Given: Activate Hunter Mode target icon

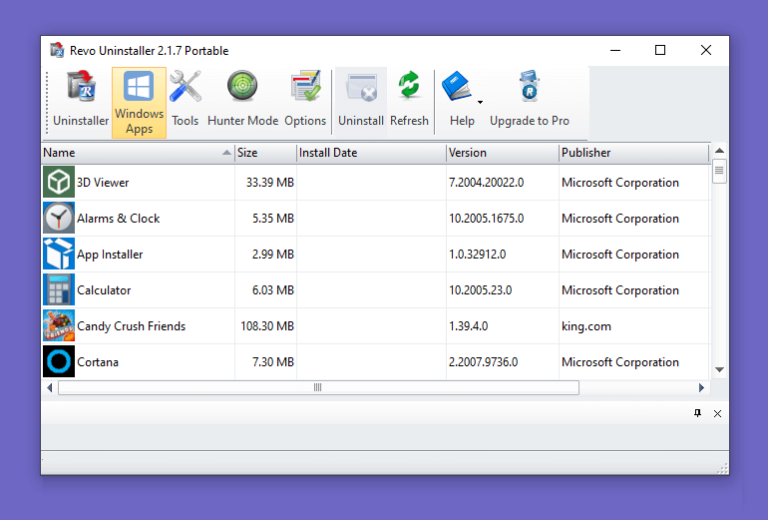Looking at the screenshot, I should (x=242, y=86).
